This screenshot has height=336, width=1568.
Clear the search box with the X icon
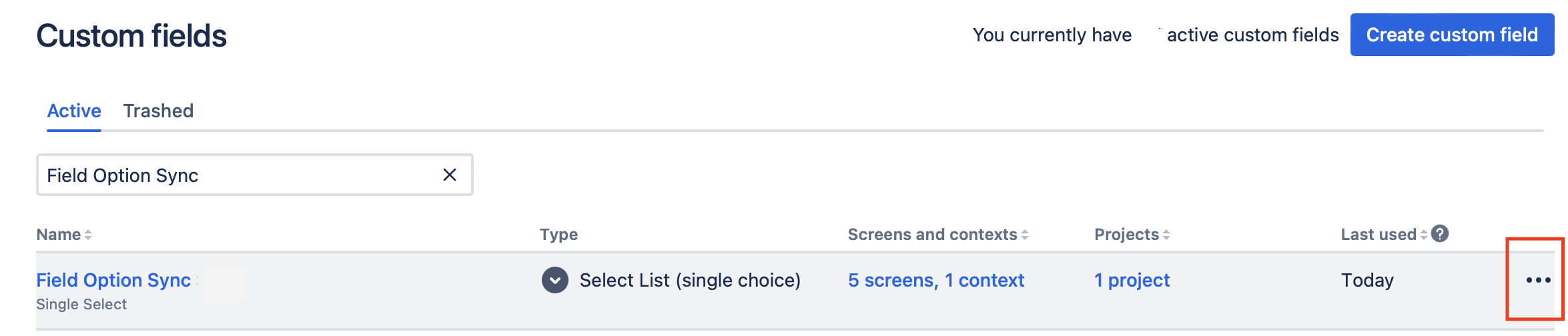tap(450, 175)
